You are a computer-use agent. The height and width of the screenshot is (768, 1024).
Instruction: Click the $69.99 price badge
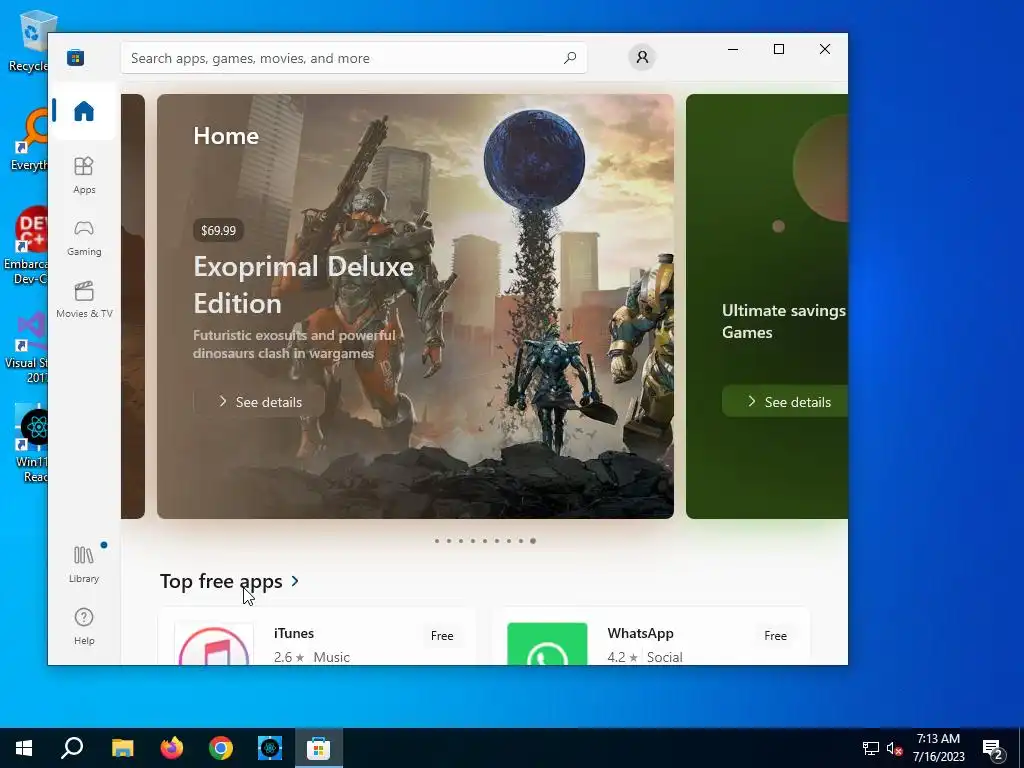pos(218,230)
